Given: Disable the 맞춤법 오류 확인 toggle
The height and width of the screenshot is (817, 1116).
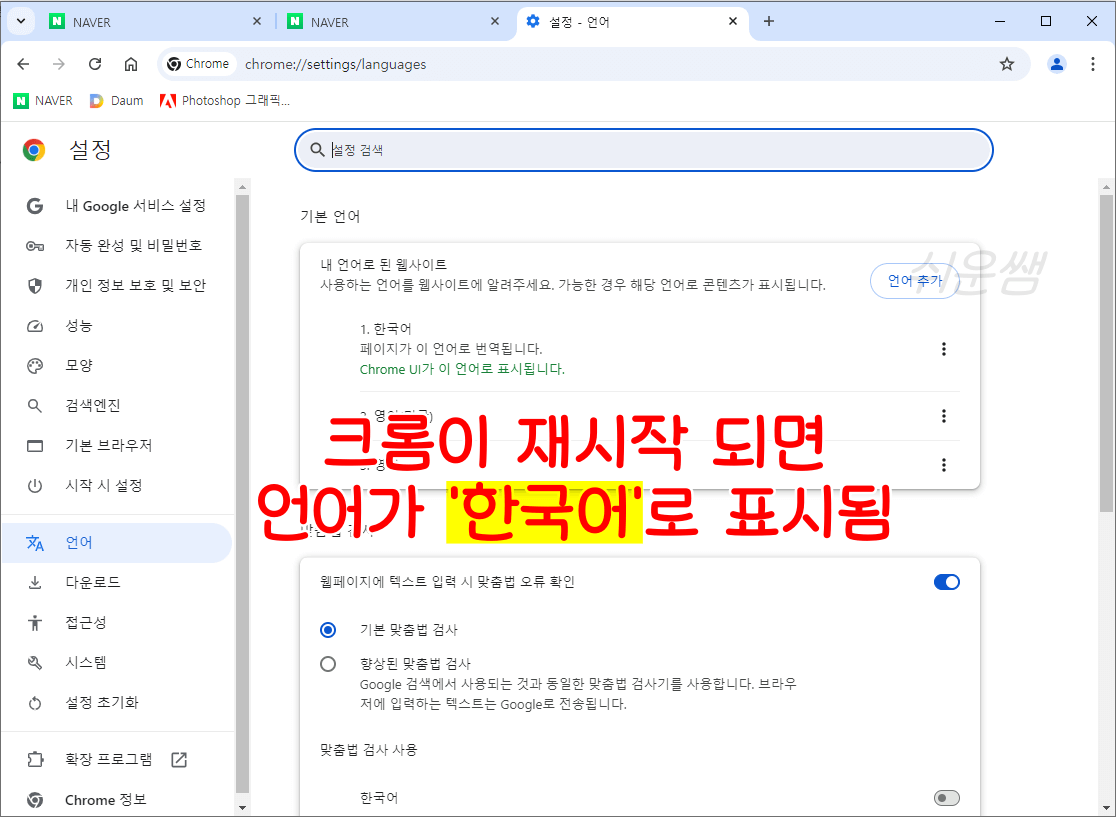Looking at the screenshot, I should (946, 581).
